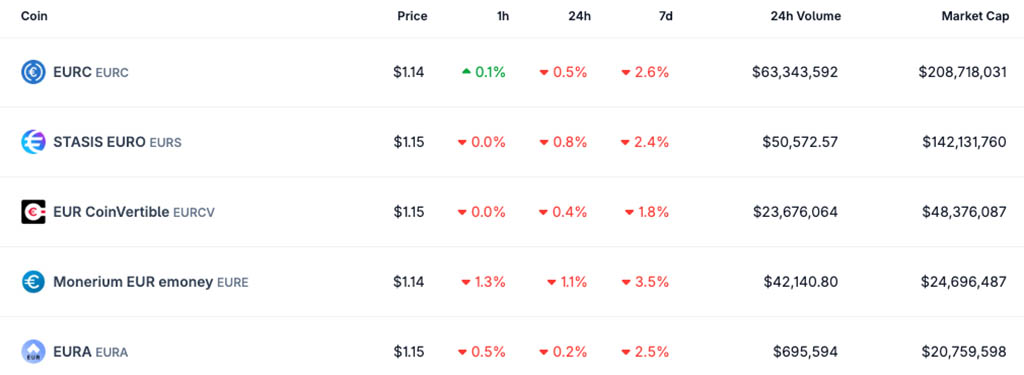Click the EUR CoinVertible logo icon
This screenshot has width=1024, height=375.
(x=33, y=212)
